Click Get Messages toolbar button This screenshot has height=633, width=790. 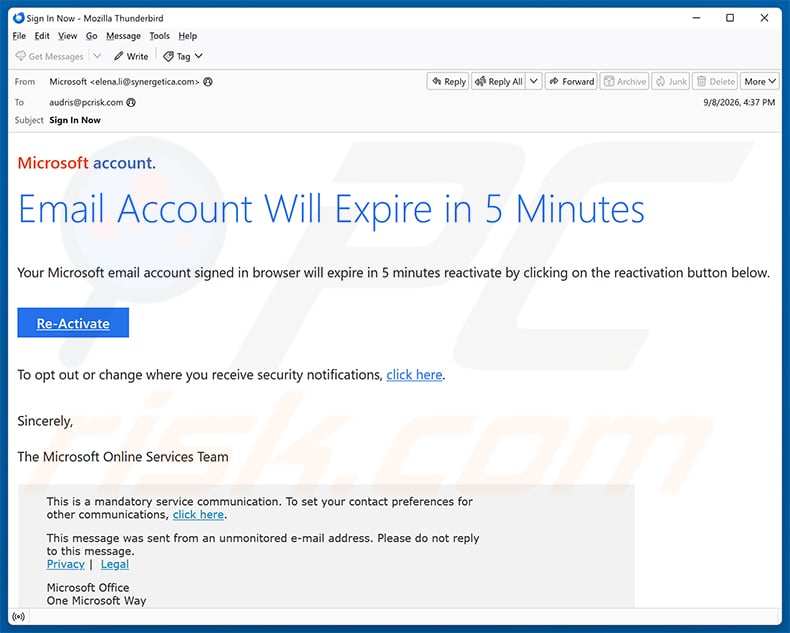coord(49,56)
